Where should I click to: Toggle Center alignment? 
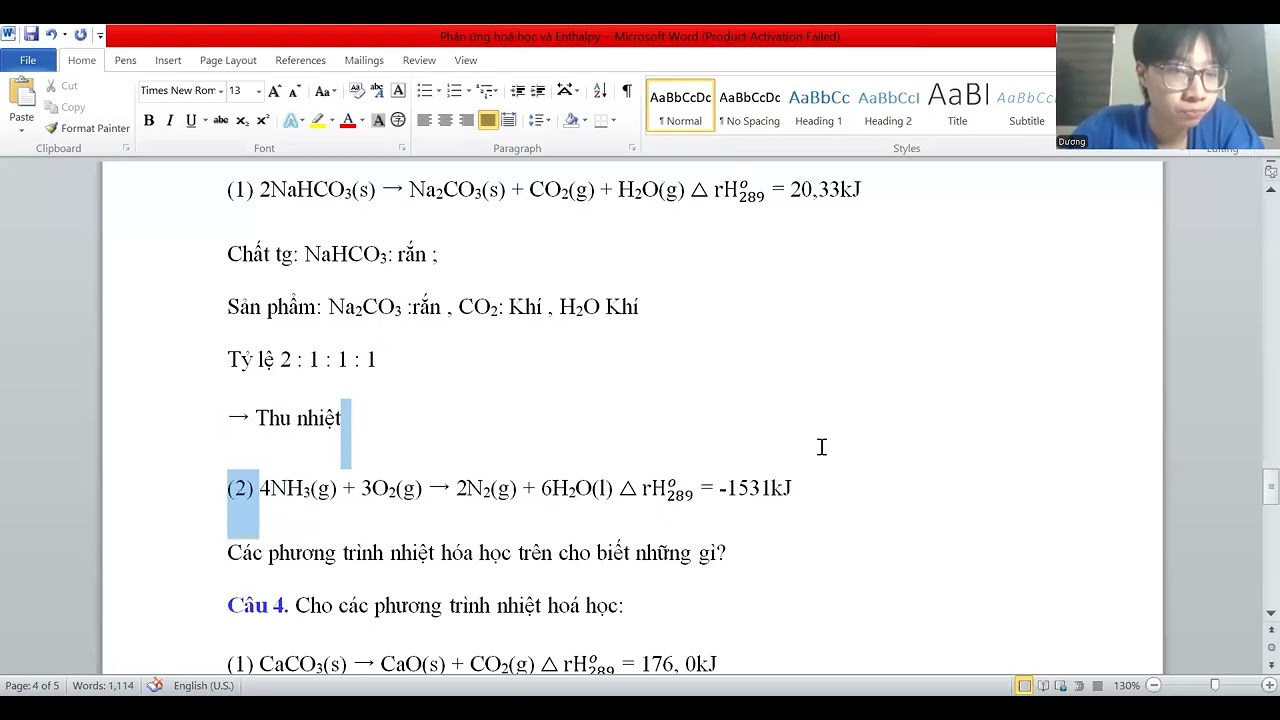(445, 120)
